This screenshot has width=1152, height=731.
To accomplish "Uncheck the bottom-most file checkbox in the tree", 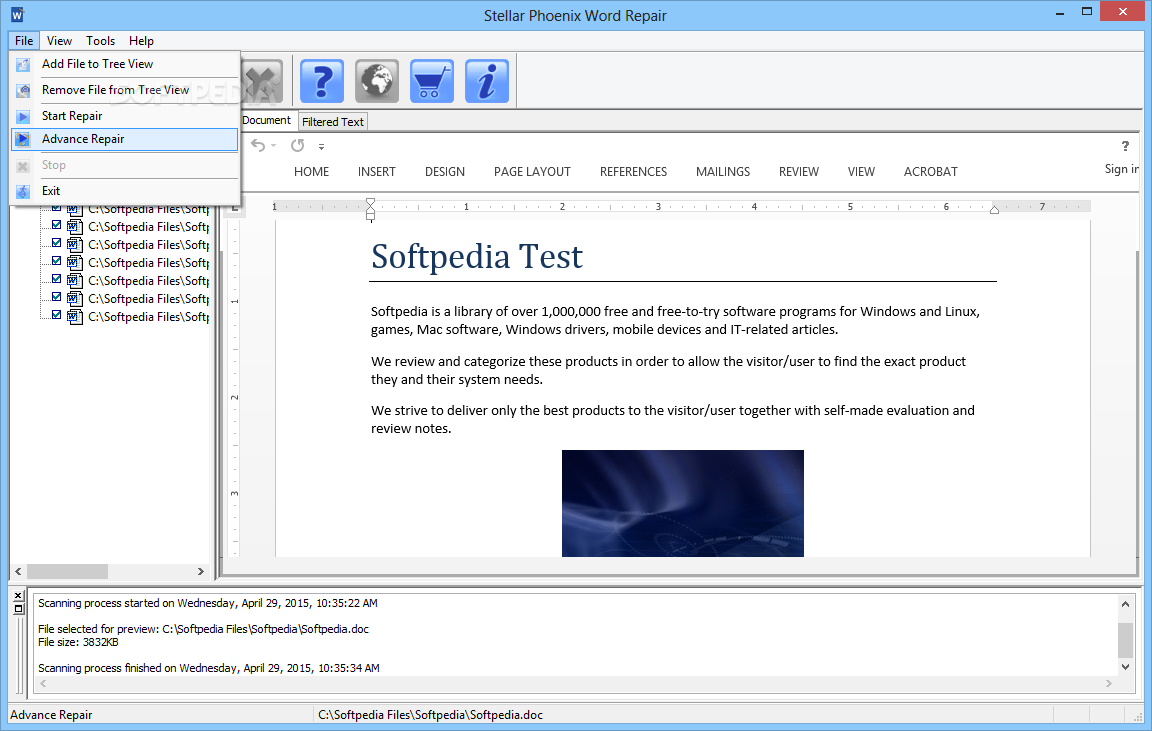I will click(57, 315).
